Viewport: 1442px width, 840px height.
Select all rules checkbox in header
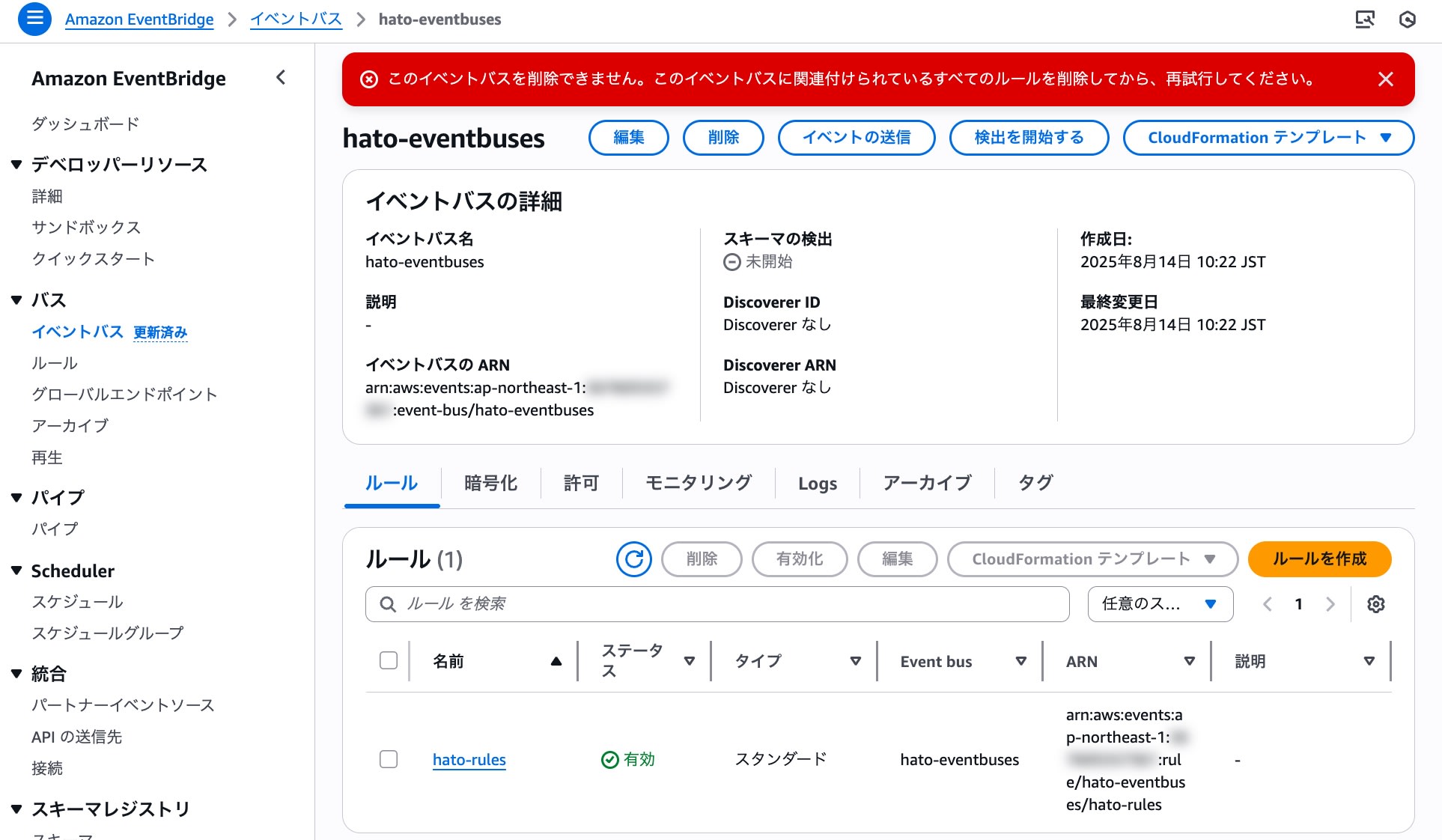coord(389,660)
